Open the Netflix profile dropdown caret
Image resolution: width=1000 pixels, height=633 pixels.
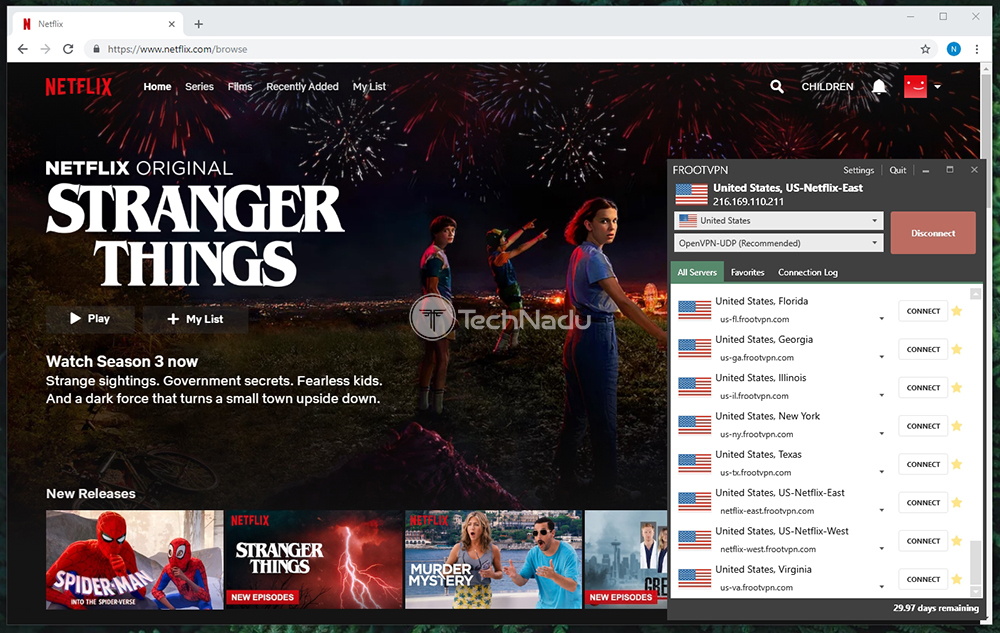pyautogui.click(x=938, y=87)
